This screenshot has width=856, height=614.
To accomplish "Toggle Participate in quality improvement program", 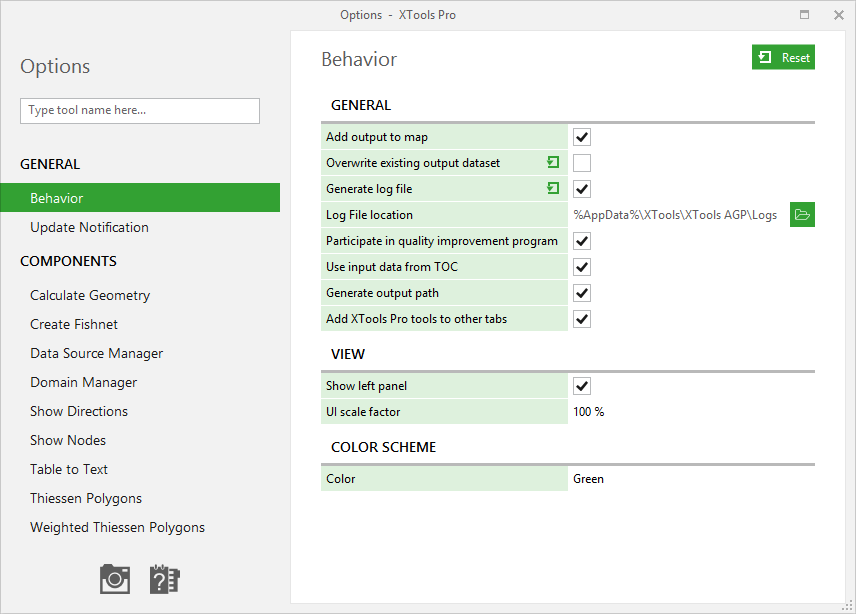I will tap(582, 241).
